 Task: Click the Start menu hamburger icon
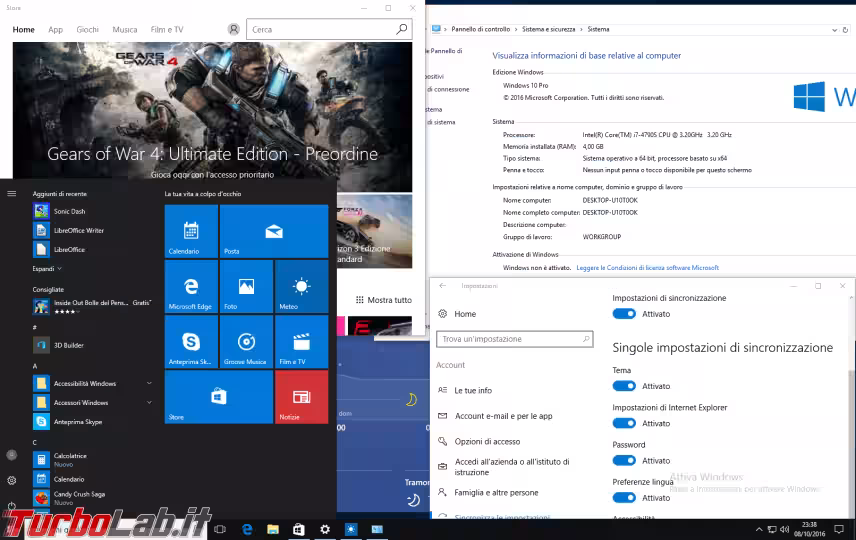[x=11, y=194]
